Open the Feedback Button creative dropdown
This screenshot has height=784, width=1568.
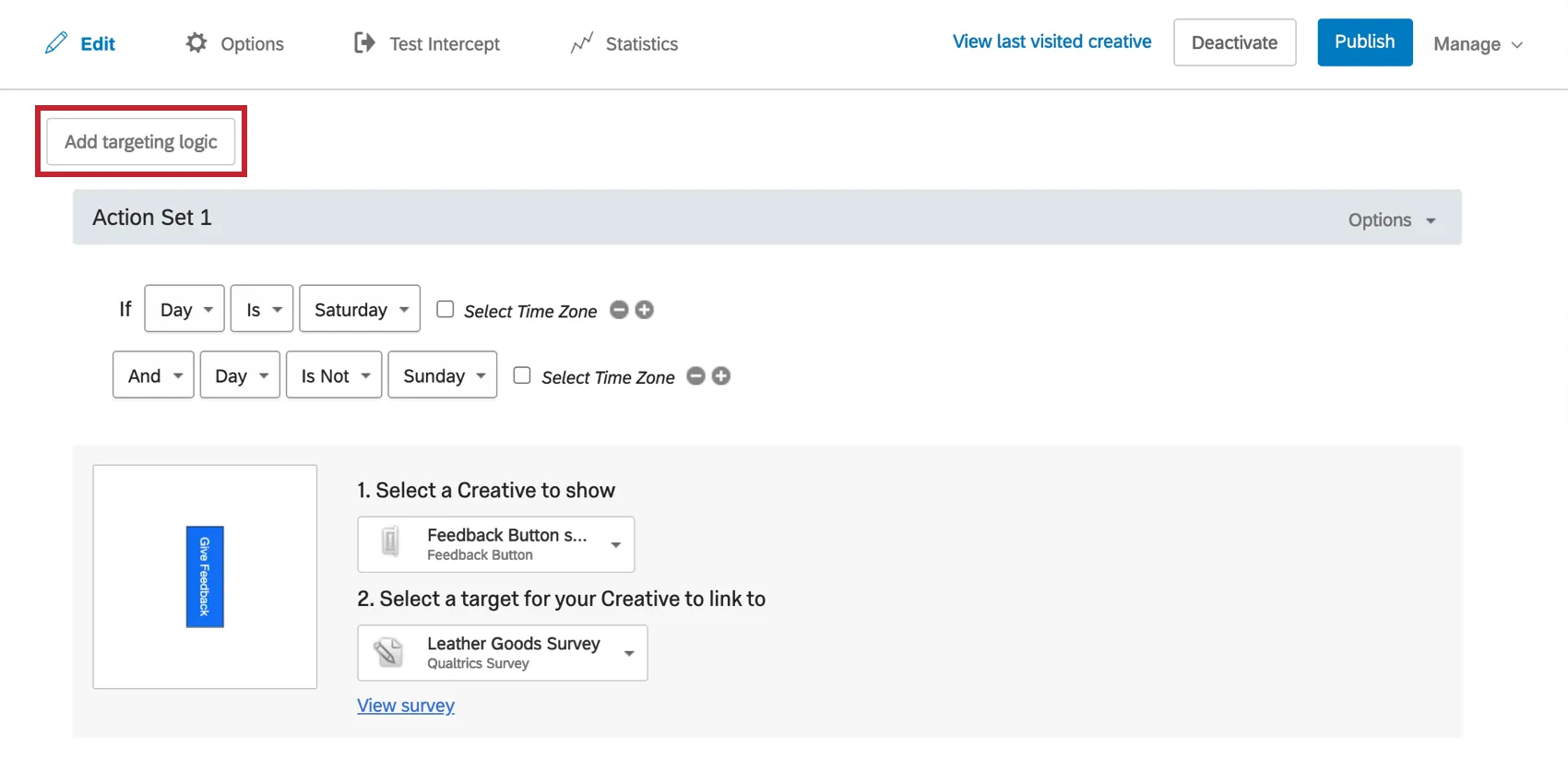tap(496, 544)
